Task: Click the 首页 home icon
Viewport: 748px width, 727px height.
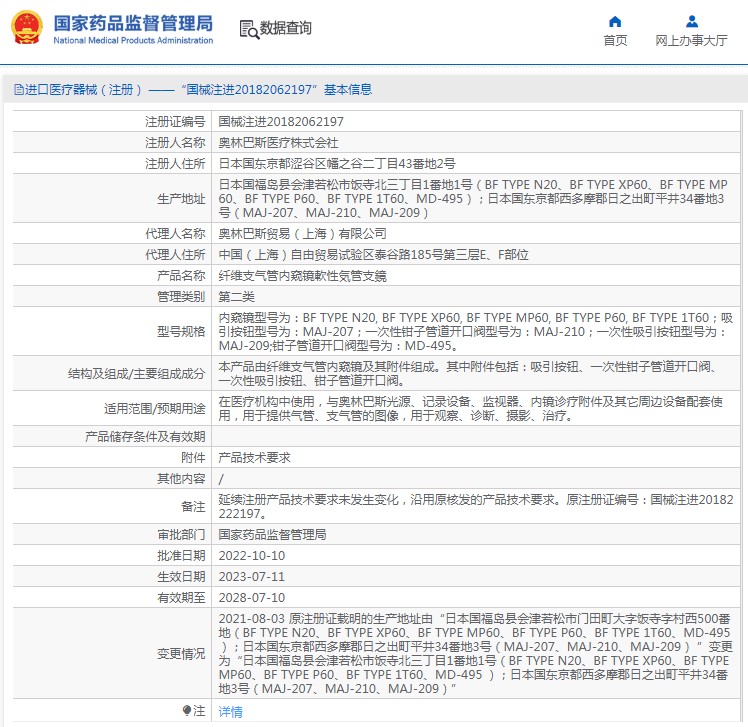Action: (x=615, y=21)
